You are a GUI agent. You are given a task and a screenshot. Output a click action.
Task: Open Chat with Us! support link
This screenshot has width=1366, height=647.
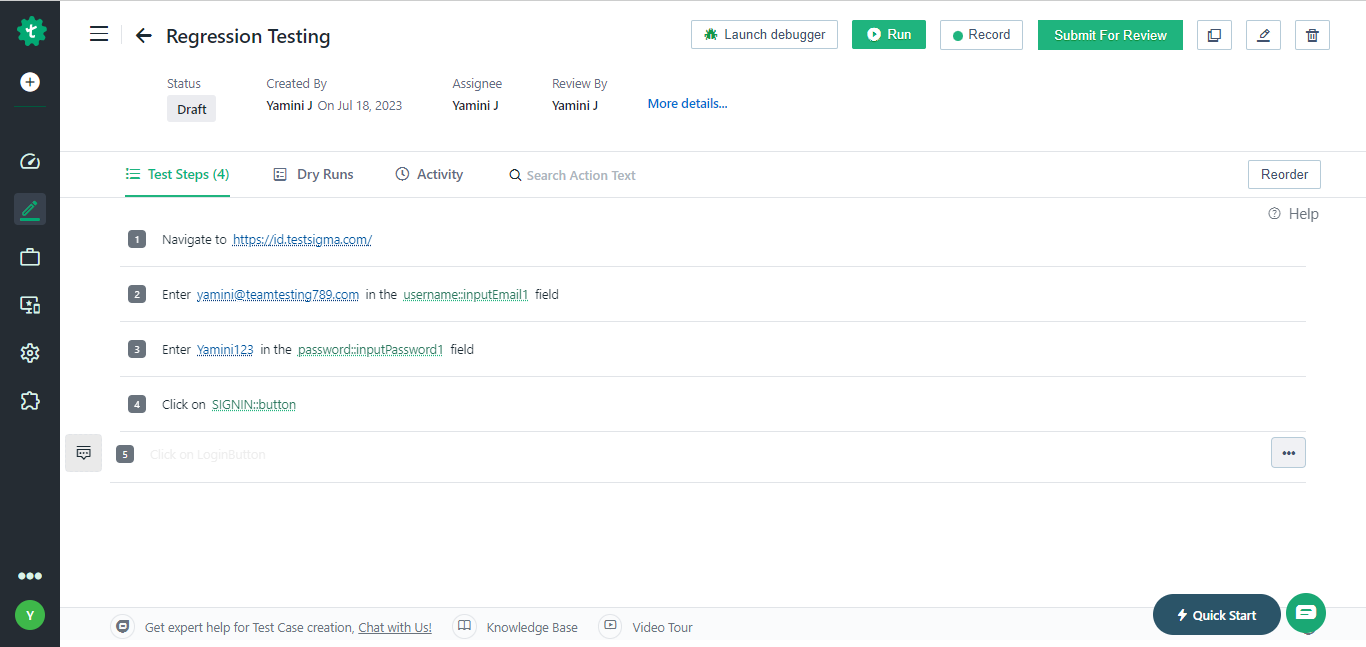394,627
